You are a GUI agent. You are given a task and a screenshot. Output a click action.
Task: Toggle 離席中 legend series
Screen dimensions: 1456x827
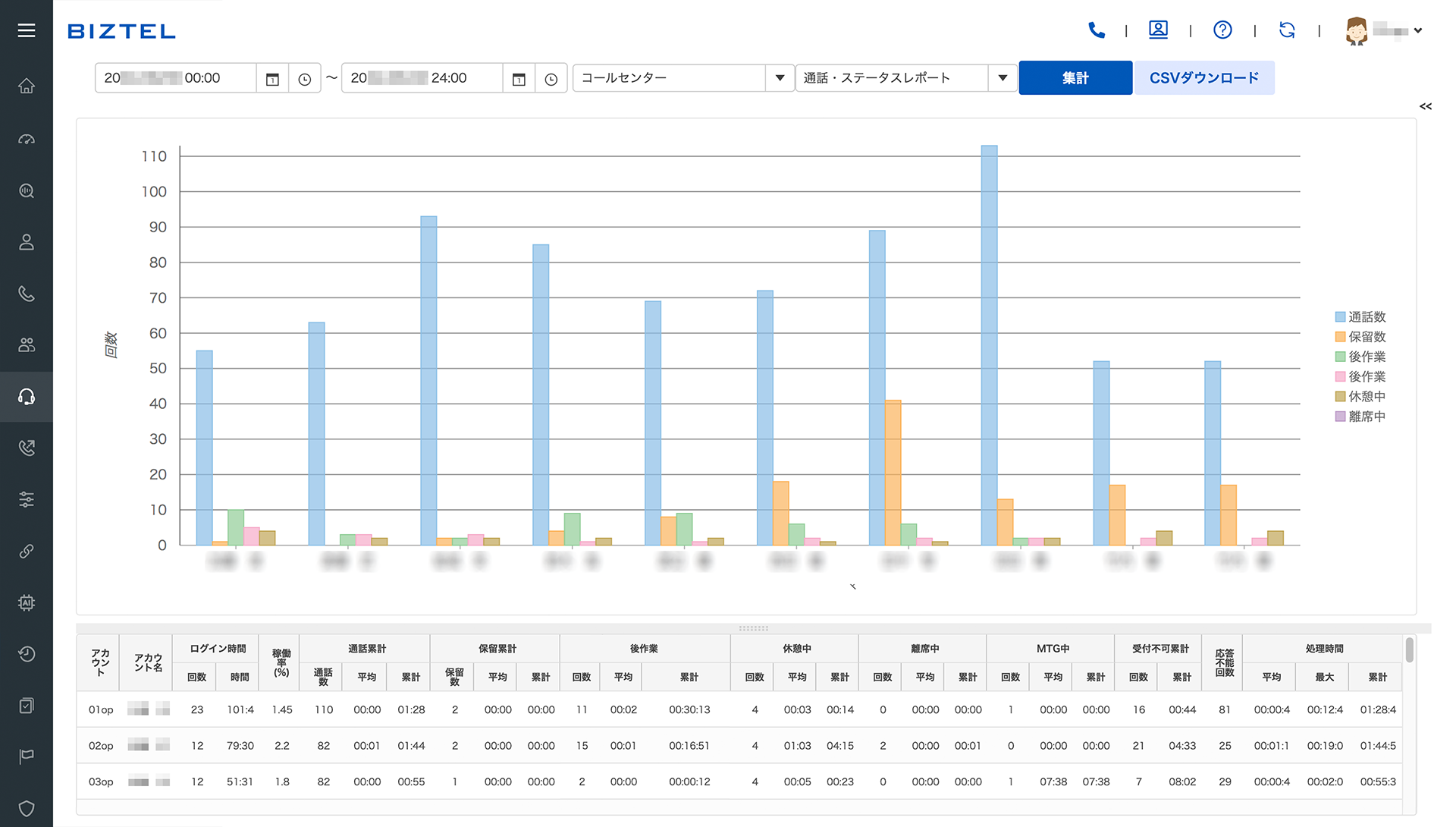(1360, 417)
